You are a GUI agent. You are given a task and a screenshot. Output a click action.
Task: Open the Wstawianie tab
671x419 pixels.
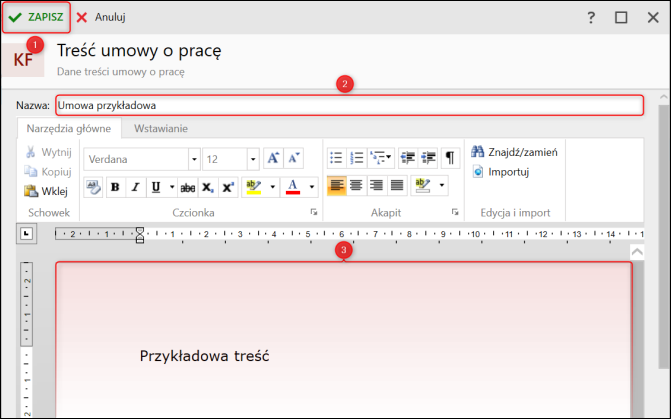coord(160,128)
